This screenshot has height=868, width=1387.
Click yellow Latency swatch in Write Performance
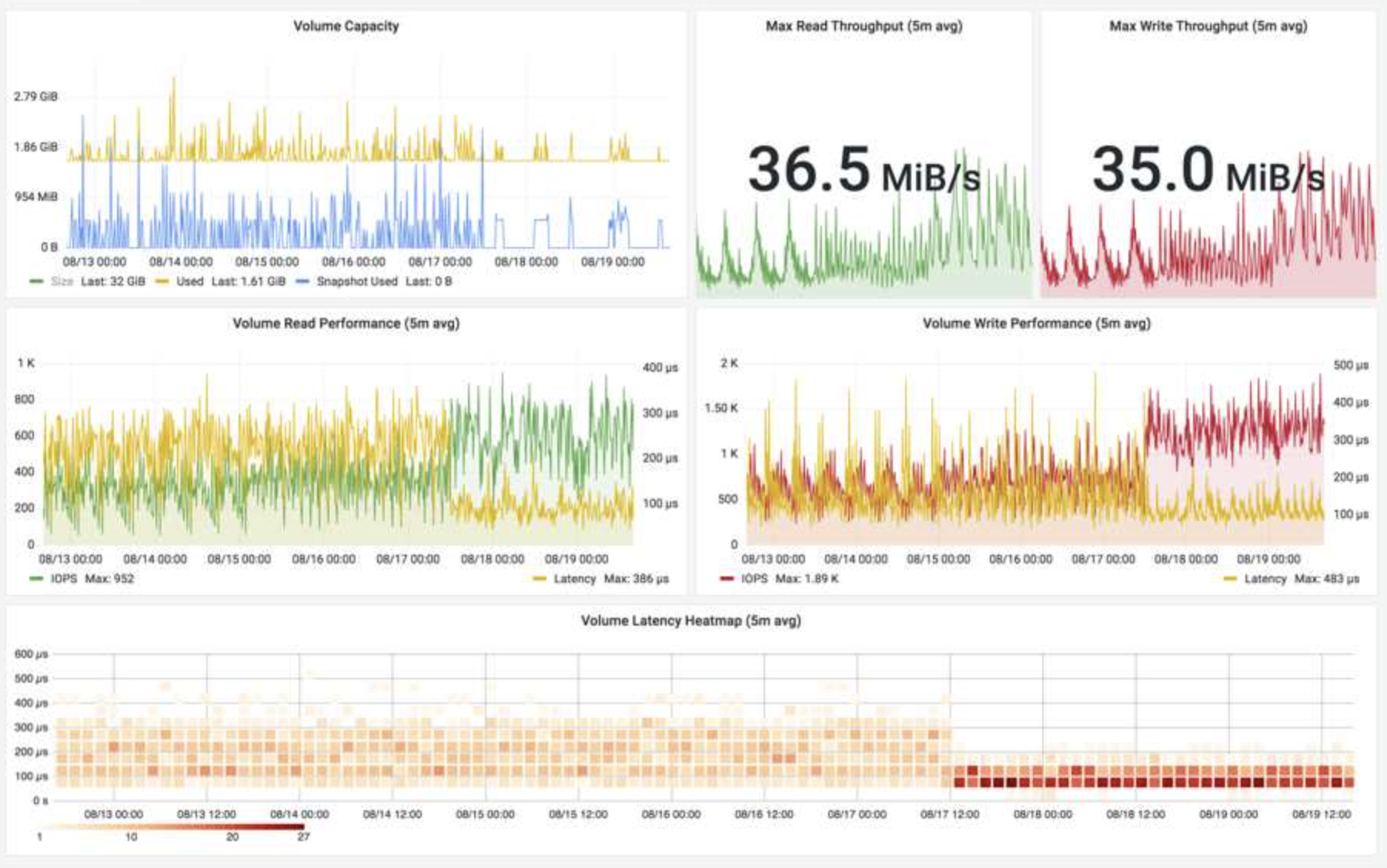[x=1230, y=579]
